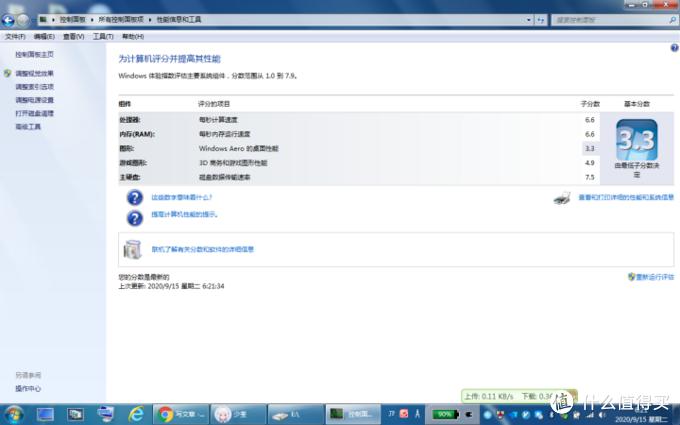The height and width of the screenshot is (425, 680).
Task: Go back using the blue back arrow
Action: coord(8,20)
